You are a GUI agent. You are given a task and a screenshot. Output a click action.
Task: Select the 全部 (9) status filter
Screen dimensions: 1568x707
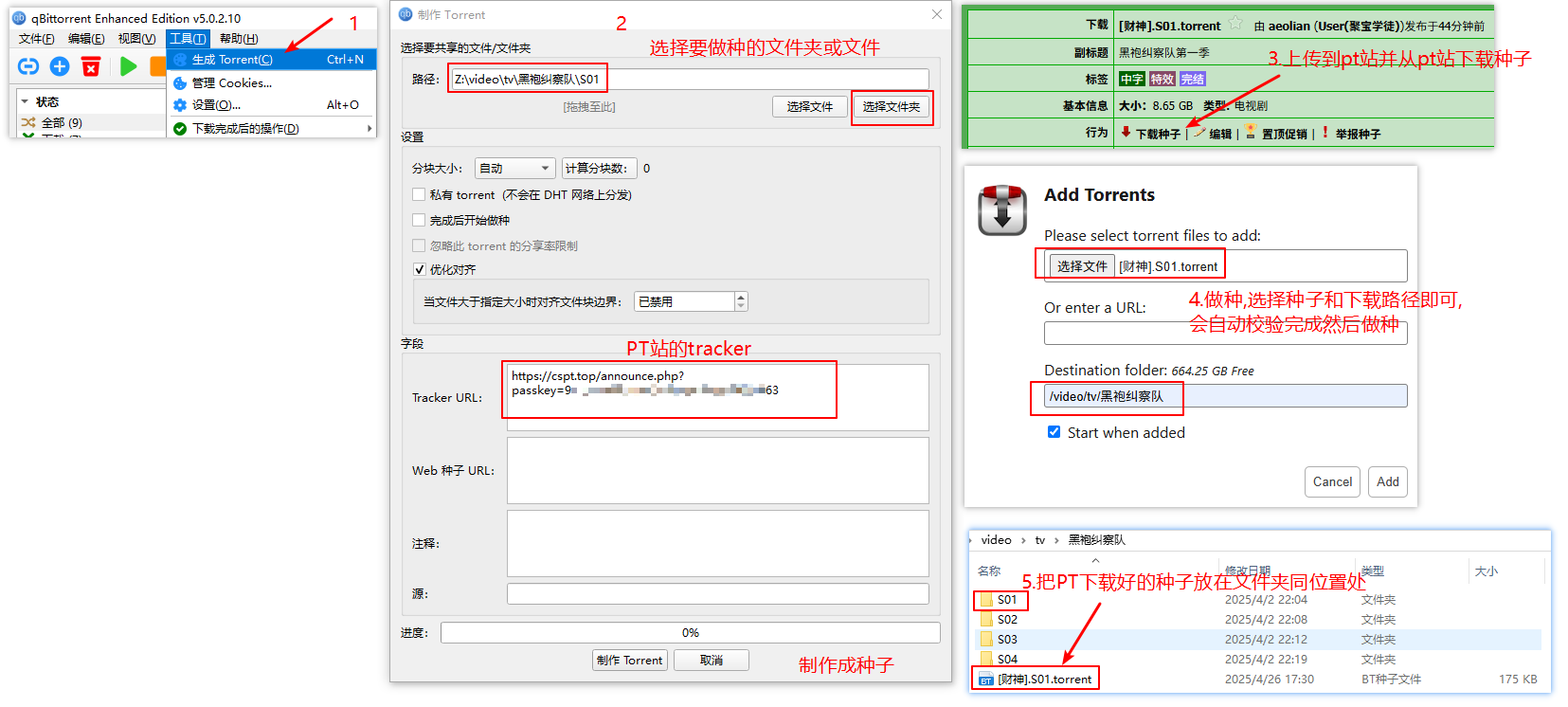(91, 122)
